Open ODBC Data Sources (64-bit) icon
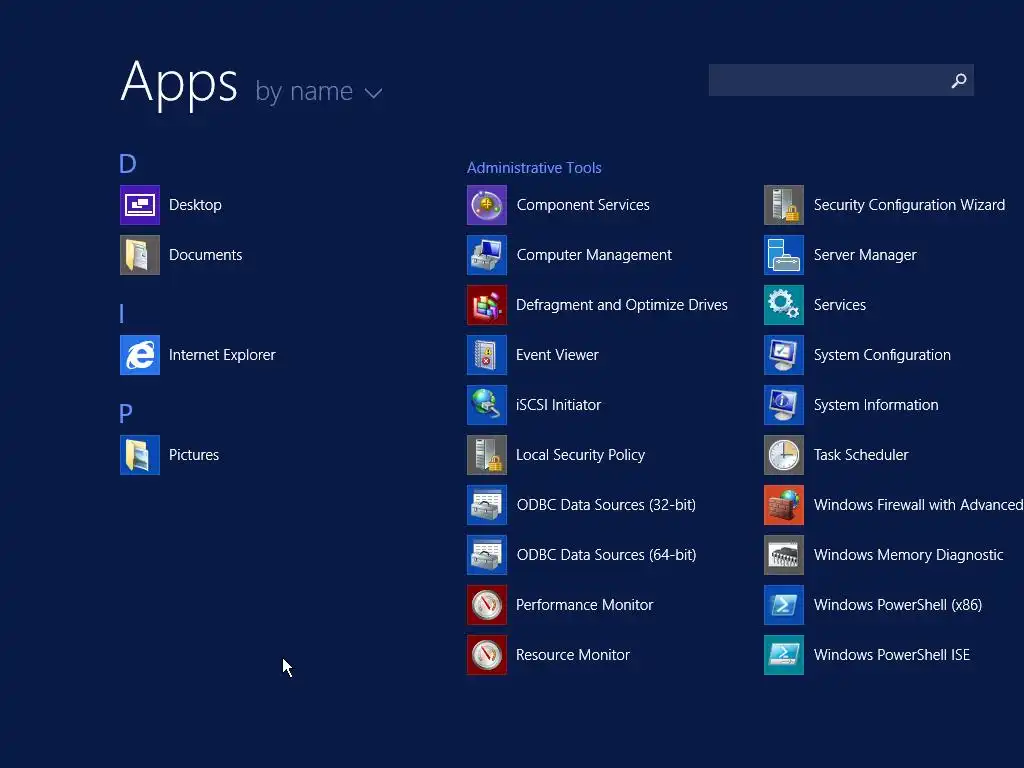Image resolution: width=1024 pixels, height=768 pixels. point(487,554)
